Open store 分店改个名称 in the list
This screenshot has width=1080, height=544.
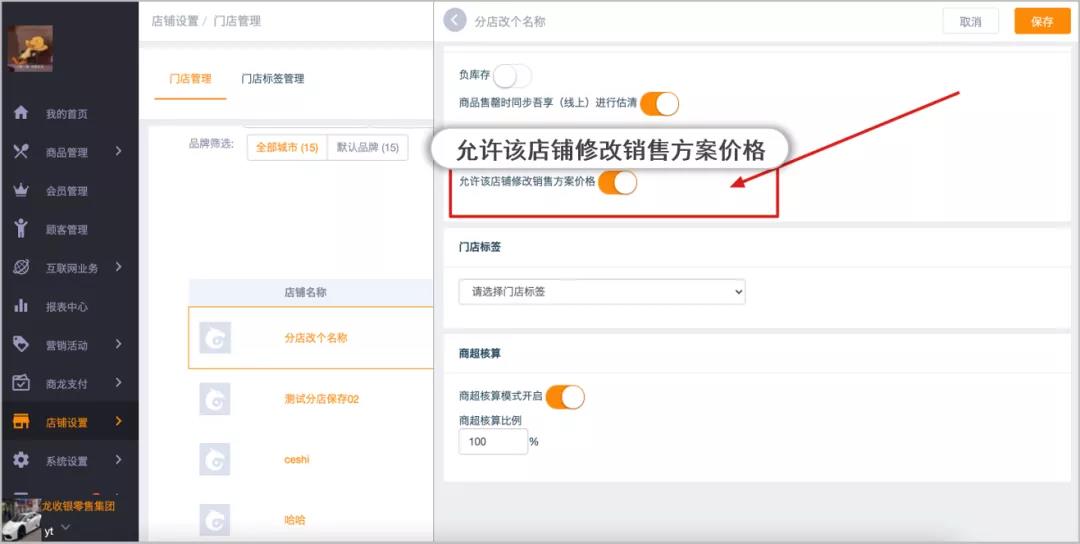pyautogui.click(x=316, y=338)
